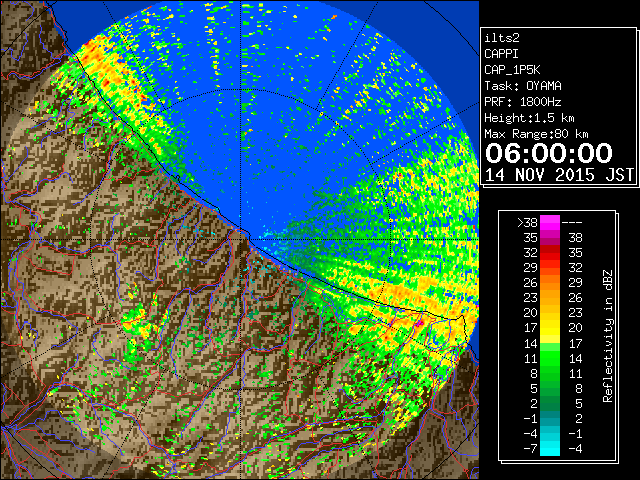Viewport: 640px width, 480px height.
Task: Click the "Task: OYAMA" line
Action: point(523,86)
